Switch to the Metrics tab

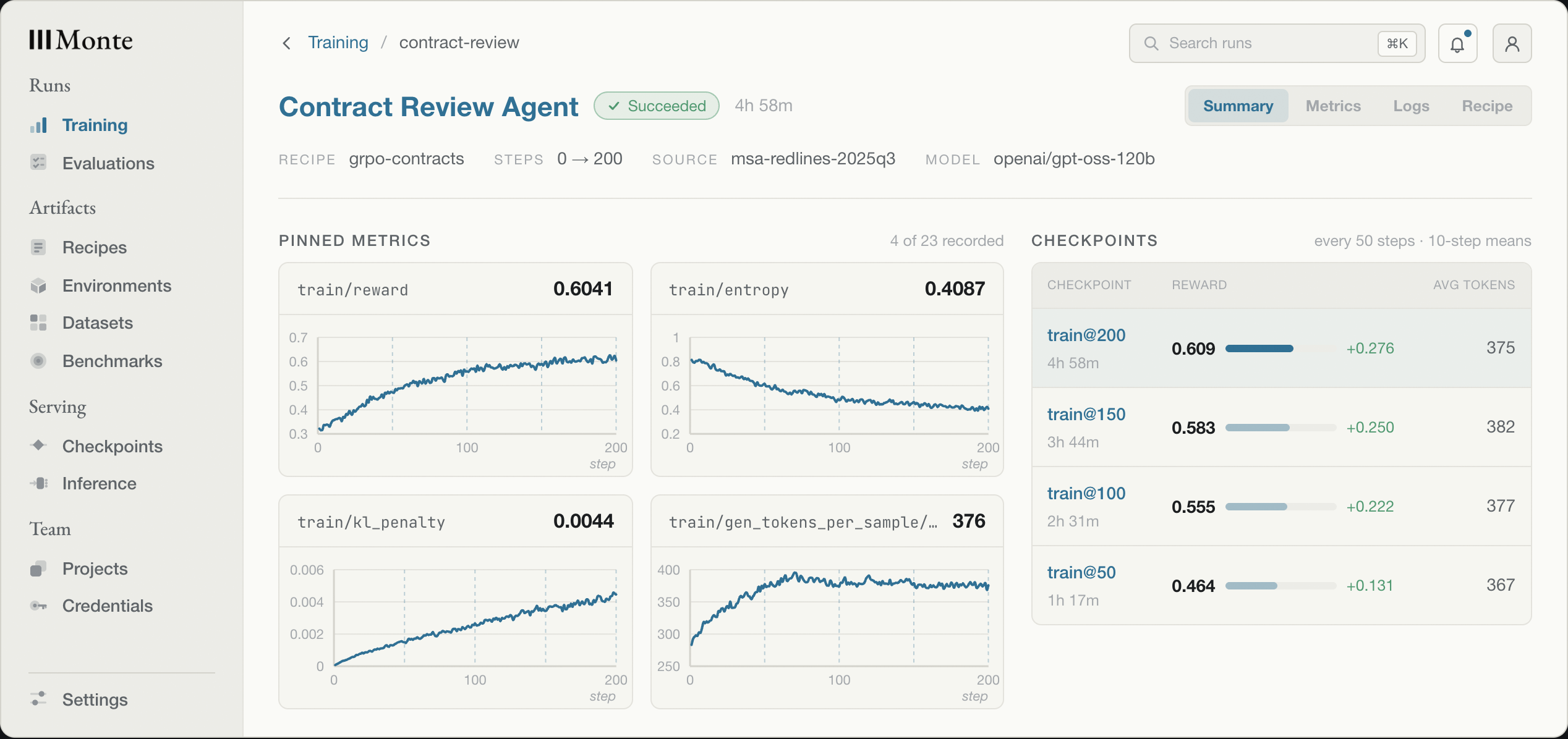tap(1334, 106)
